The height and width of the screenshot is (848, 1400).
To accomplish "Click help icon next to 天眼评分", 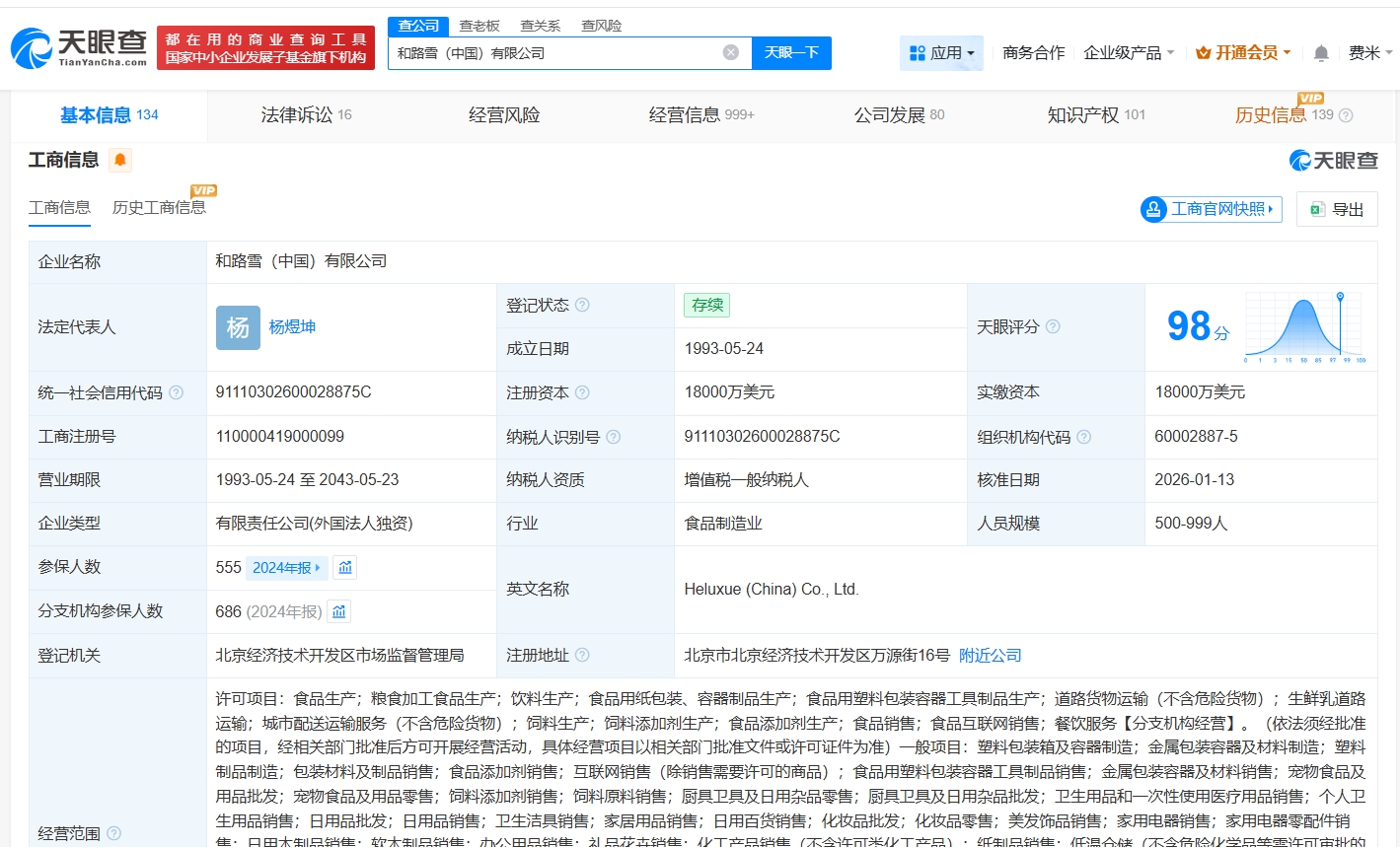I will click(x=1053, y=326).
